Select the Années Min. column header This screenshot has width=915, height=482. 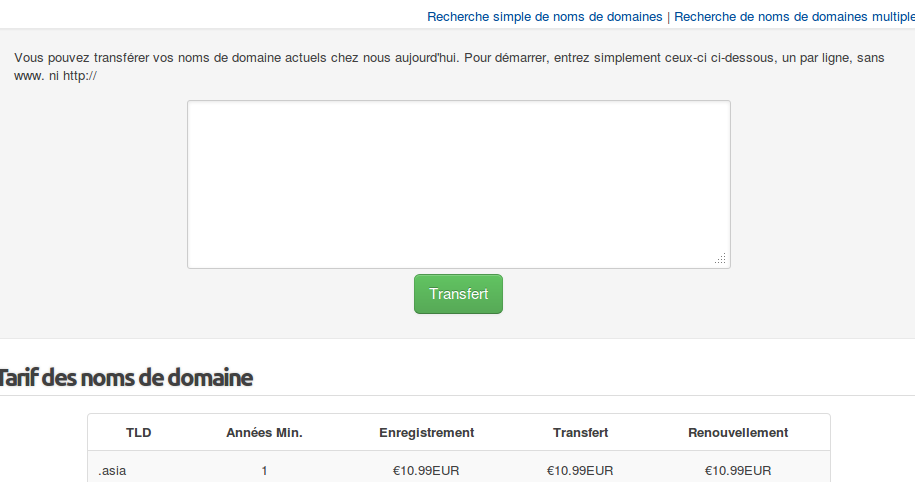coord(264,432)
